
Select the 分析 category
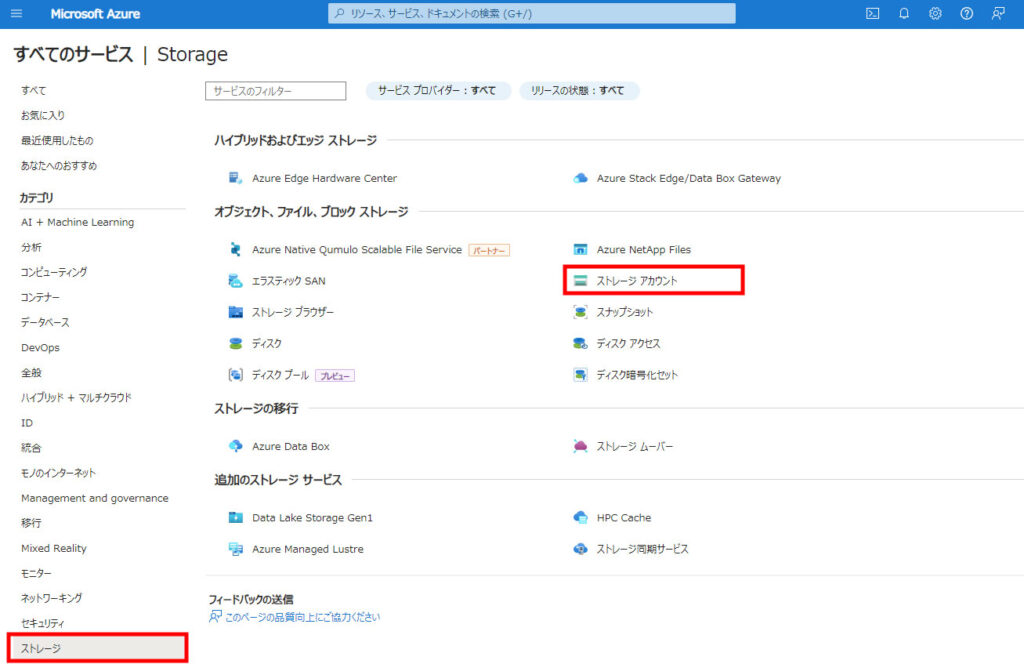pyautogui.click(x=31, y=247)
